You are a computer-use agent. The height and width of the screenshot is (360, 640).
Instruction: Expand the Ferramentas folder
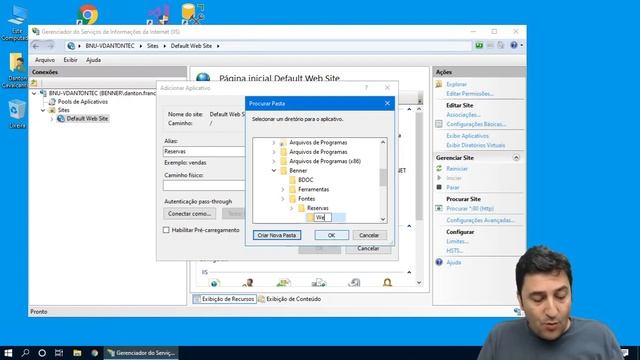pyautogui.click(x=282, y=189)
